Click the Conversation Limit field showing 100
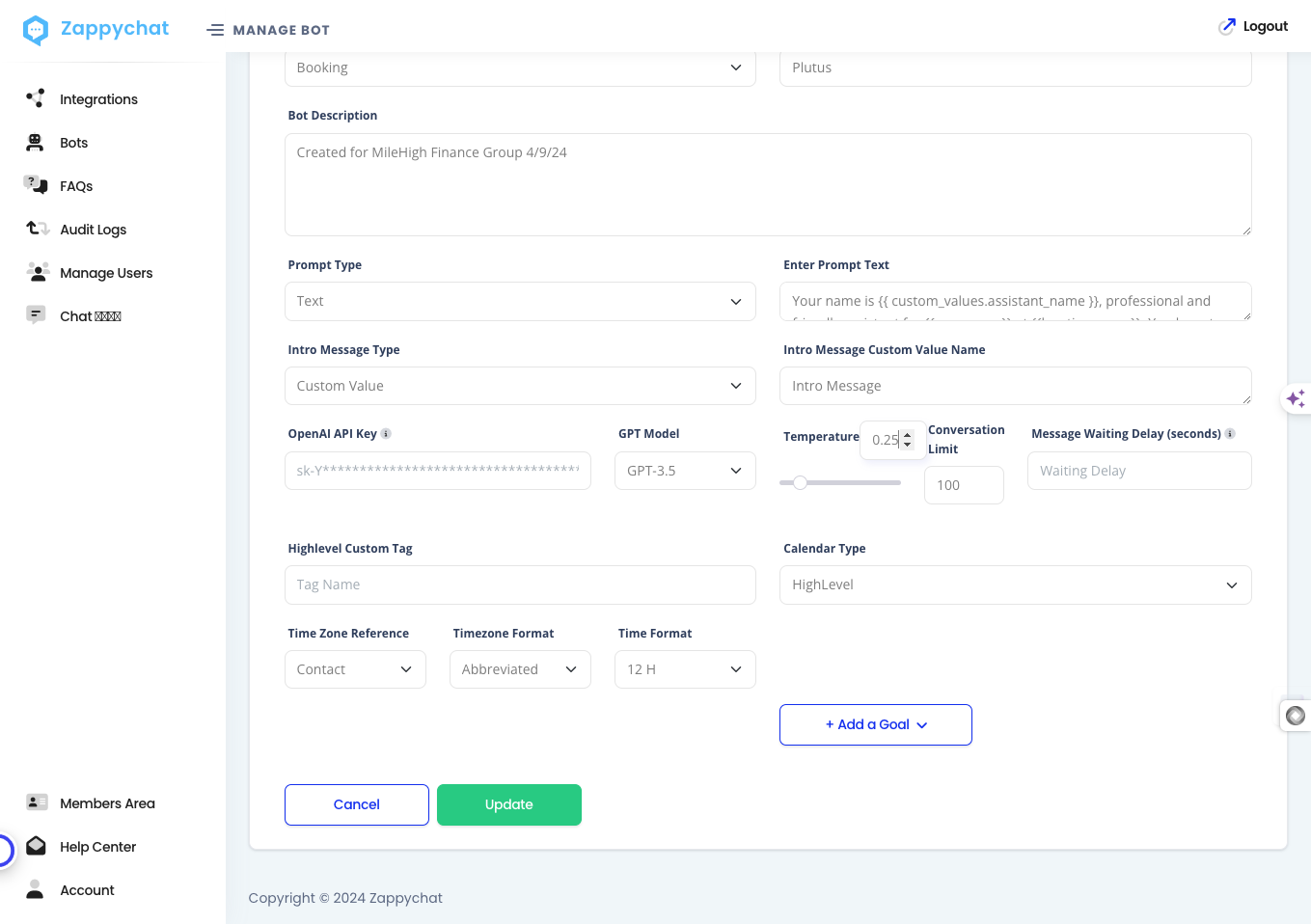Screen dimensions: 1311x924 tap(964, 485)
